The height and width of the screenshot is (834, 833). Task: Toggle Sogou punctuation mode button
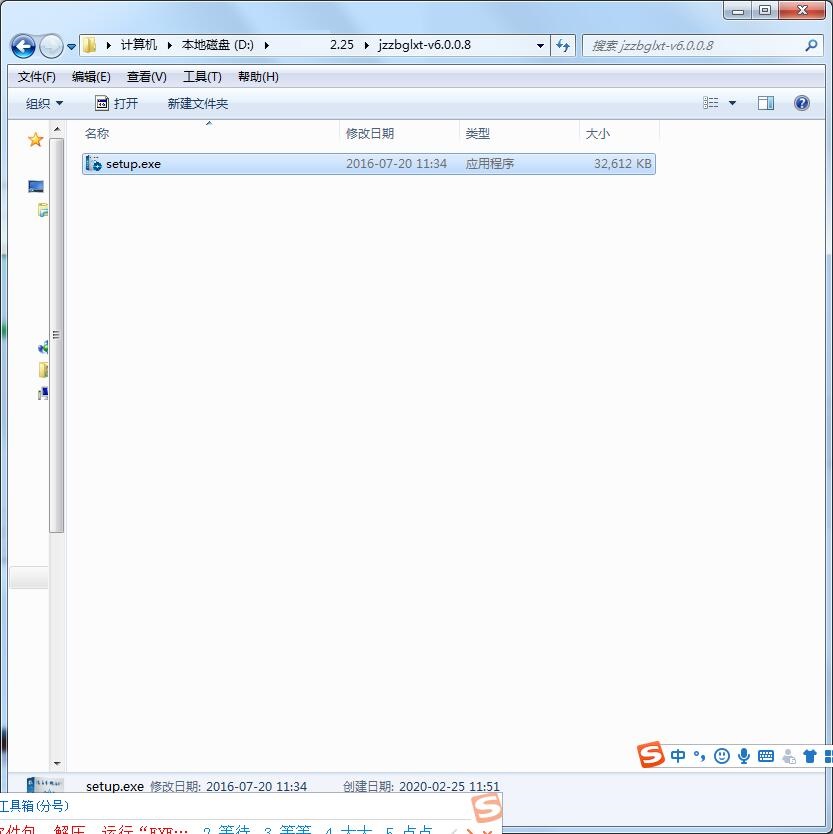coord(700,756)
